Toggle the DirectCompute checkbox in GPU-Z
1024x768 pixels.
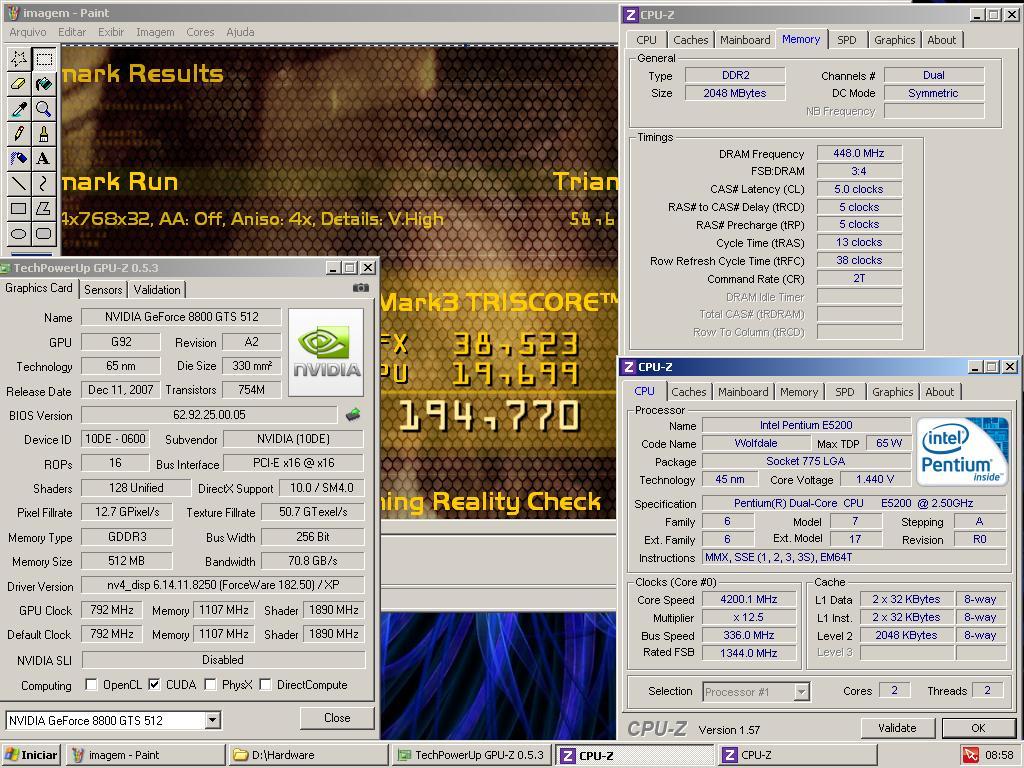click(265, 684)
